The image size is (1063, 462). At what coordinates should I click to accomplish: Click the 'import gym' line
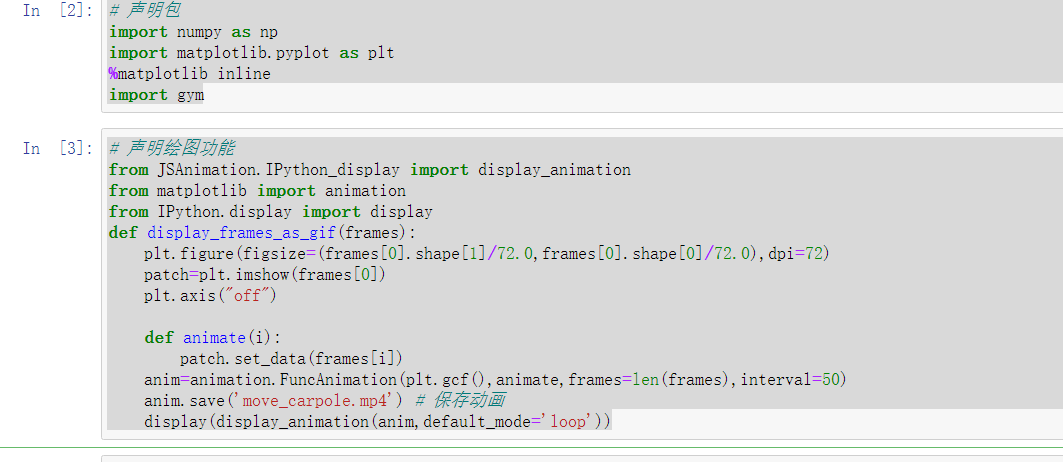click(157, 95)
